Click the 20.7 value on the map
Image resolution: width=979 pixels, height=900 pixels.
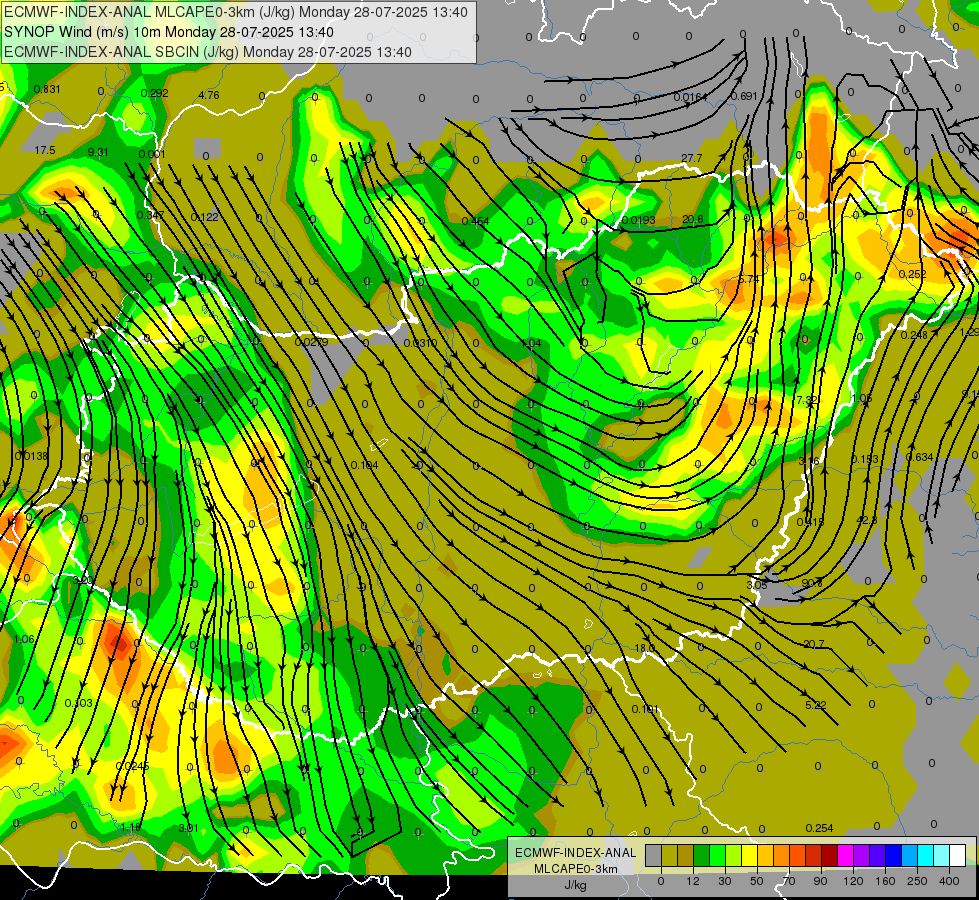point(814,645)
